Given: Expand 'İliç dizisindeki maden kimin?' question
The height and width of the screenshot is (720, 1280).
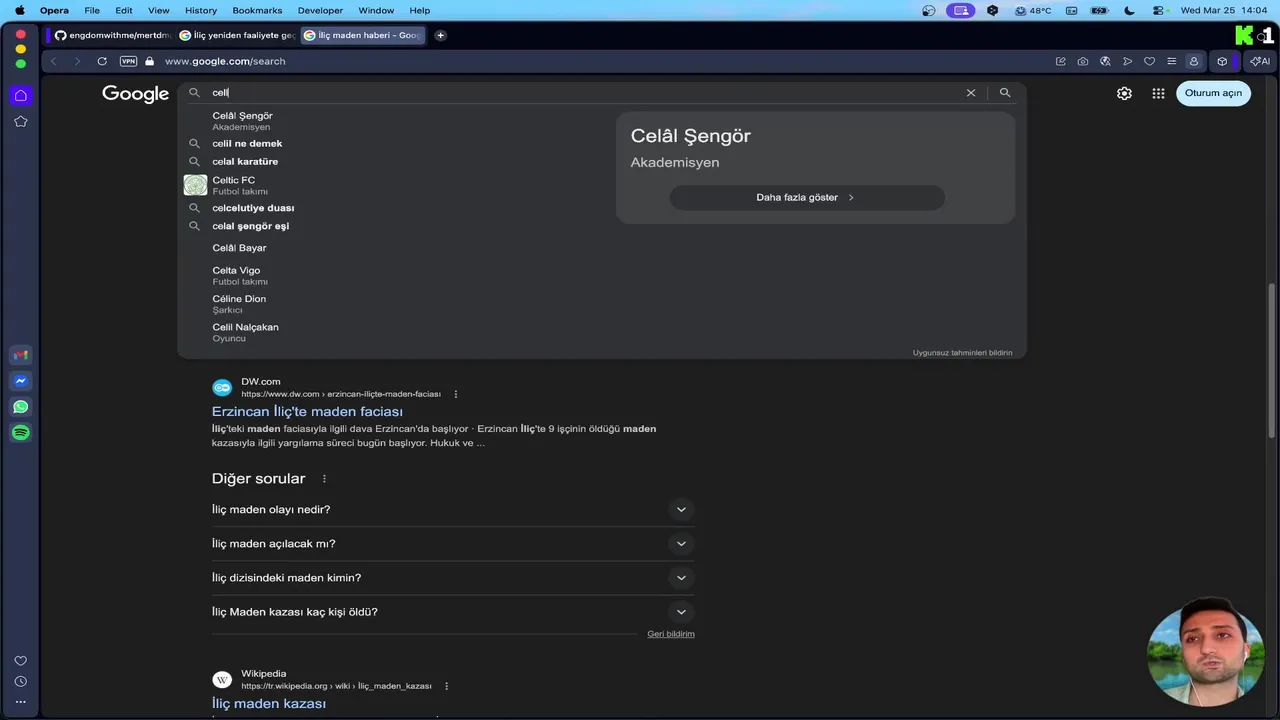Looking at the screenshot, I should (x=453, y=578).
